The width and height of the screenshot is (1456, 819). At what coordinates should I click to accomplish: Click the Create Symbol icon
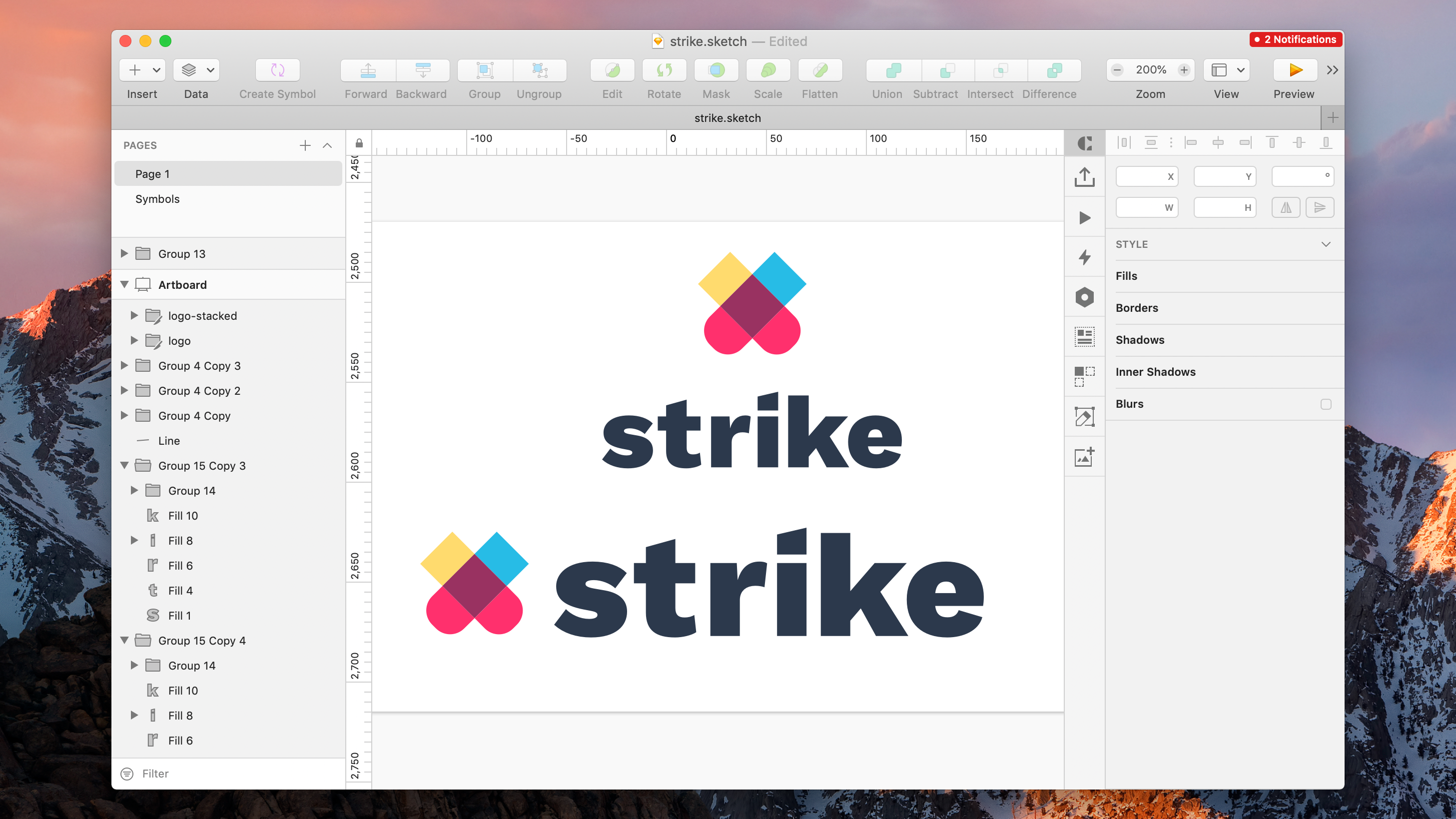point(277,70)
